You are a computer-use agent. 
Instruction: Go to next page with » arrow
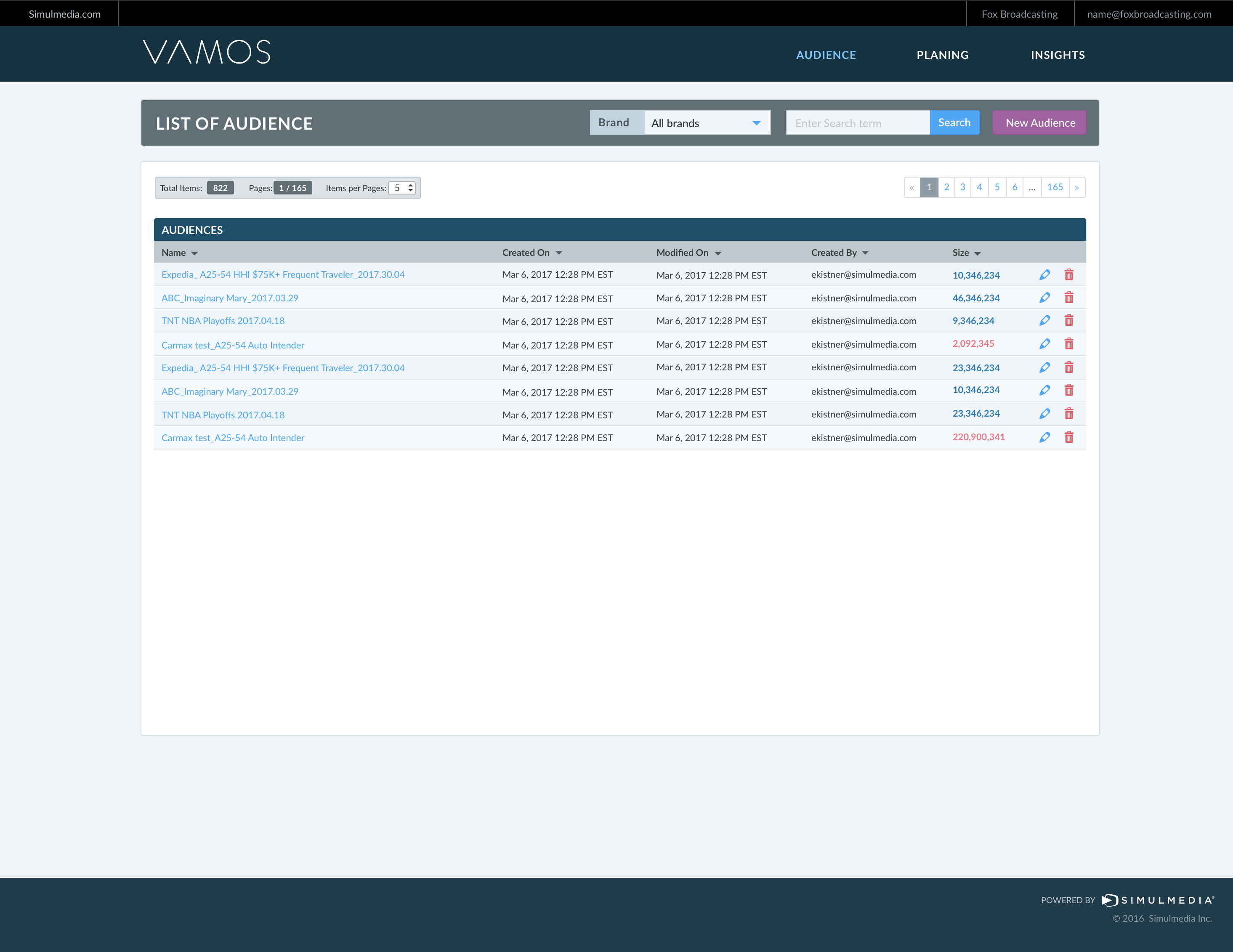(x=1076, y=187)
